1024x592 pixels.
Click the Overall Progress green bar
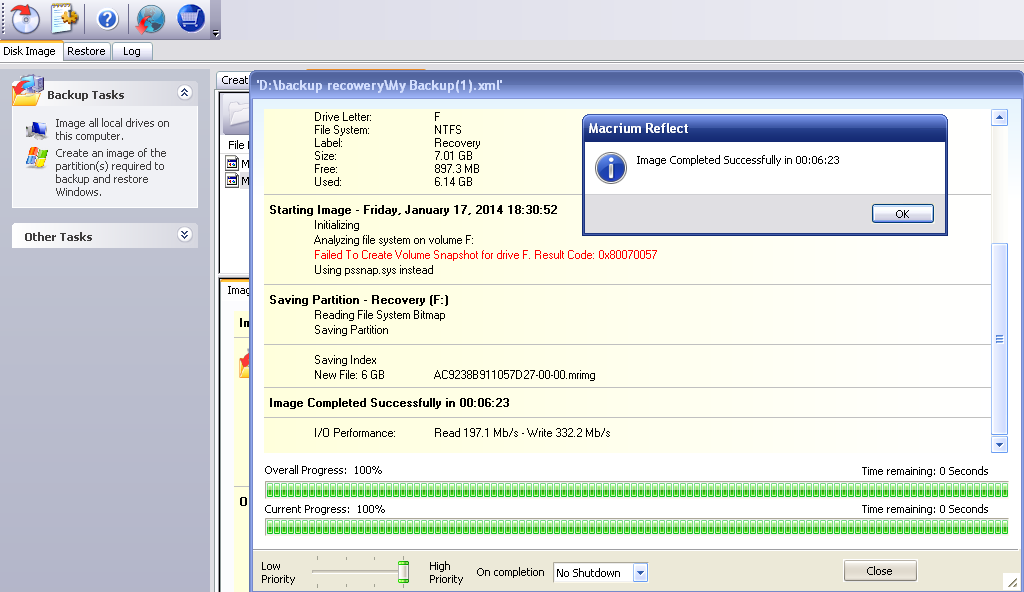coord(637,490)
